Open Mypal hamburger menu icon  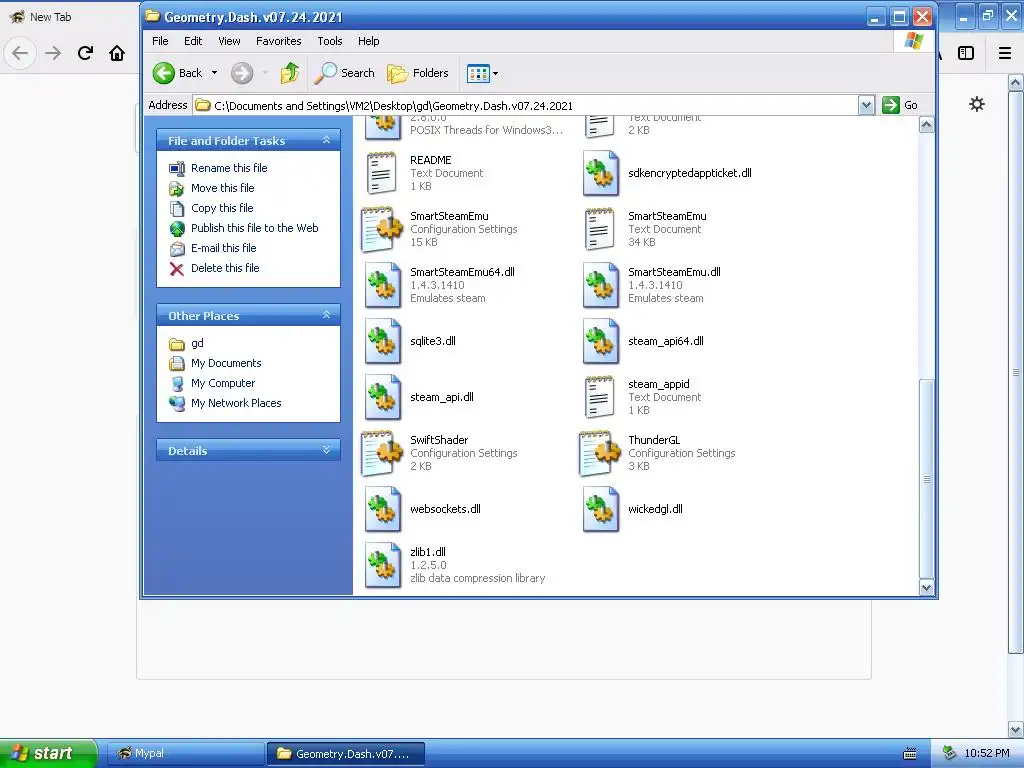pos(1005,53)
